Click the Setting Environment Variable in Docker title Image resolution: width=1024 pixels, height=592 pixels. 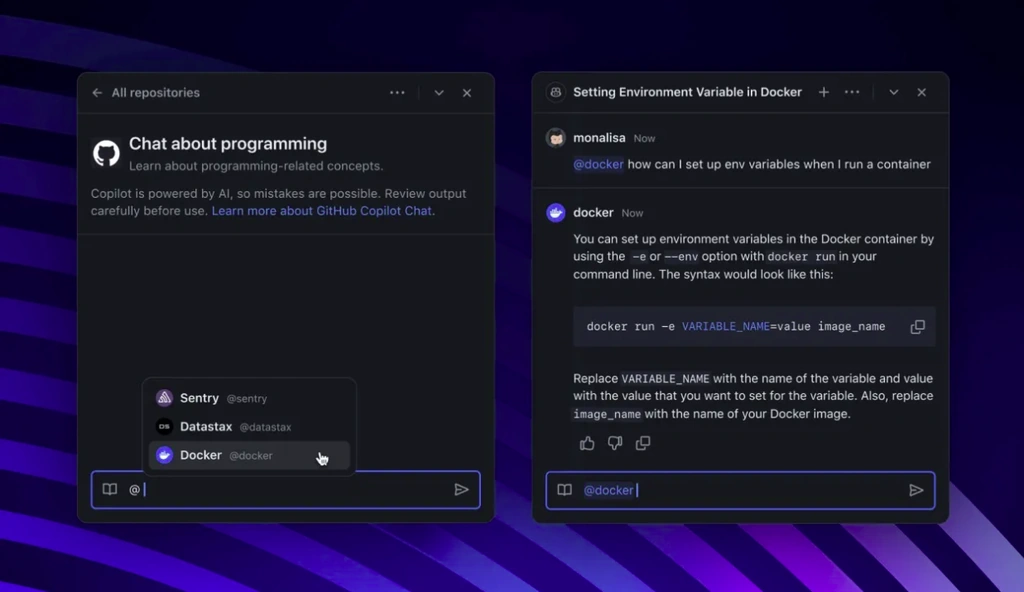[687, 92]
